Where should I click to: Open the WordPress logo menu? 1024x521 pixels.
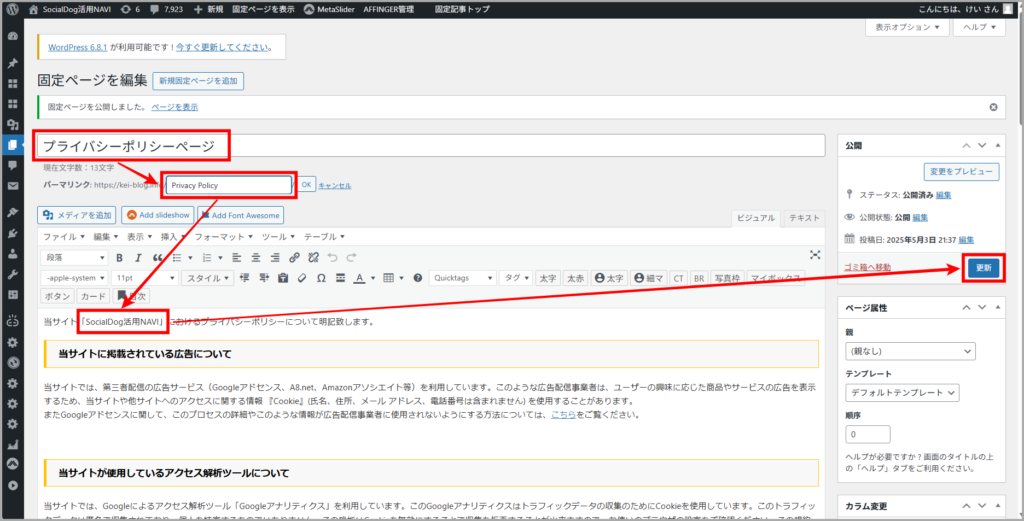[x=12, y=10]
